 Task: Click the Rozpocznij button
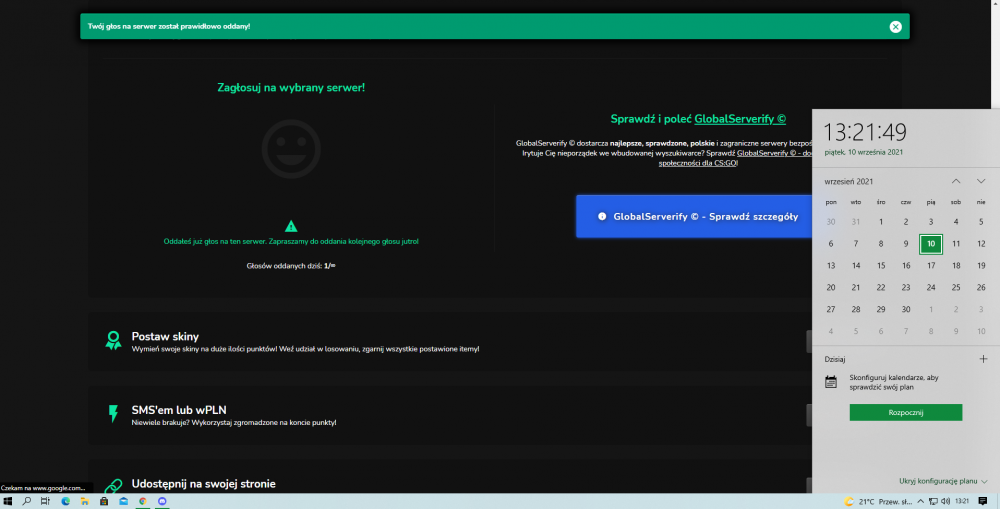point(906,413)
